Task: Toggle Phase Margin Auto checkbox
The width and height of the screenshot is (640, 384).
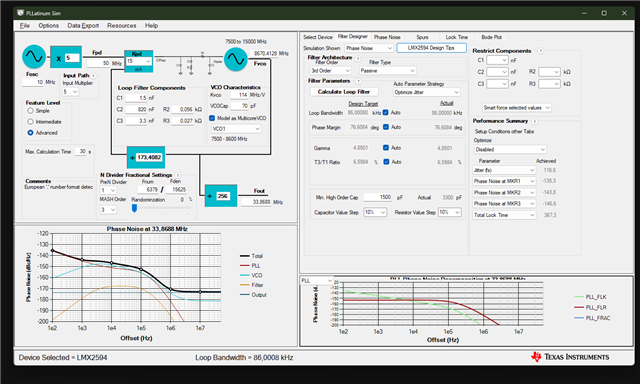Action: click(x=386, y=127)
